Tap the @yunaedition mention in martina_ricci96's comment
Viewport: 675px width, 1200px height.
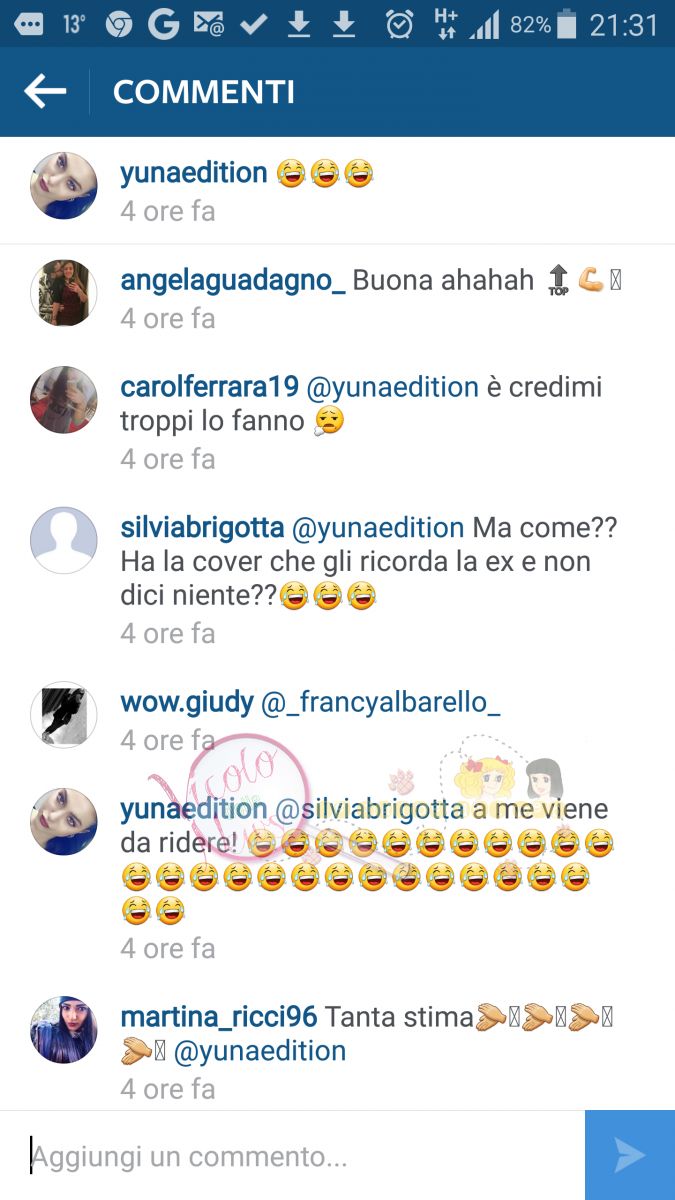click(259, 1052)
